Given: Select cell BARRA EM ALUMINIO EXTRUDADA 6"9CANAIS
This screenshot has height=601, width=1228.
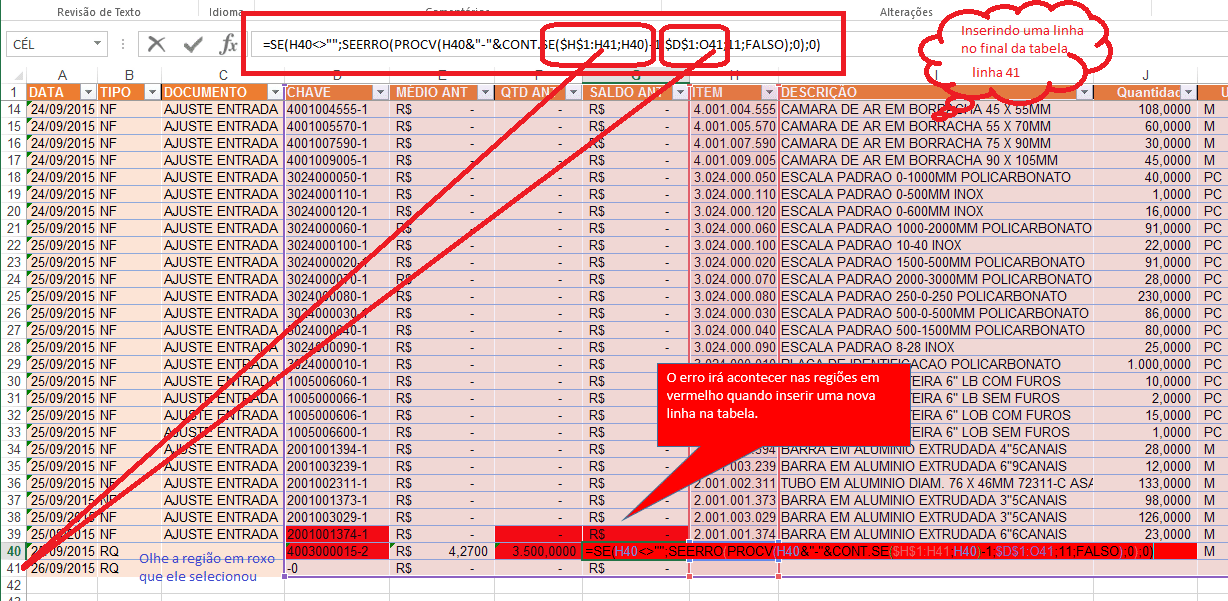Looking at the screenshot, I should tap(937, 466).
